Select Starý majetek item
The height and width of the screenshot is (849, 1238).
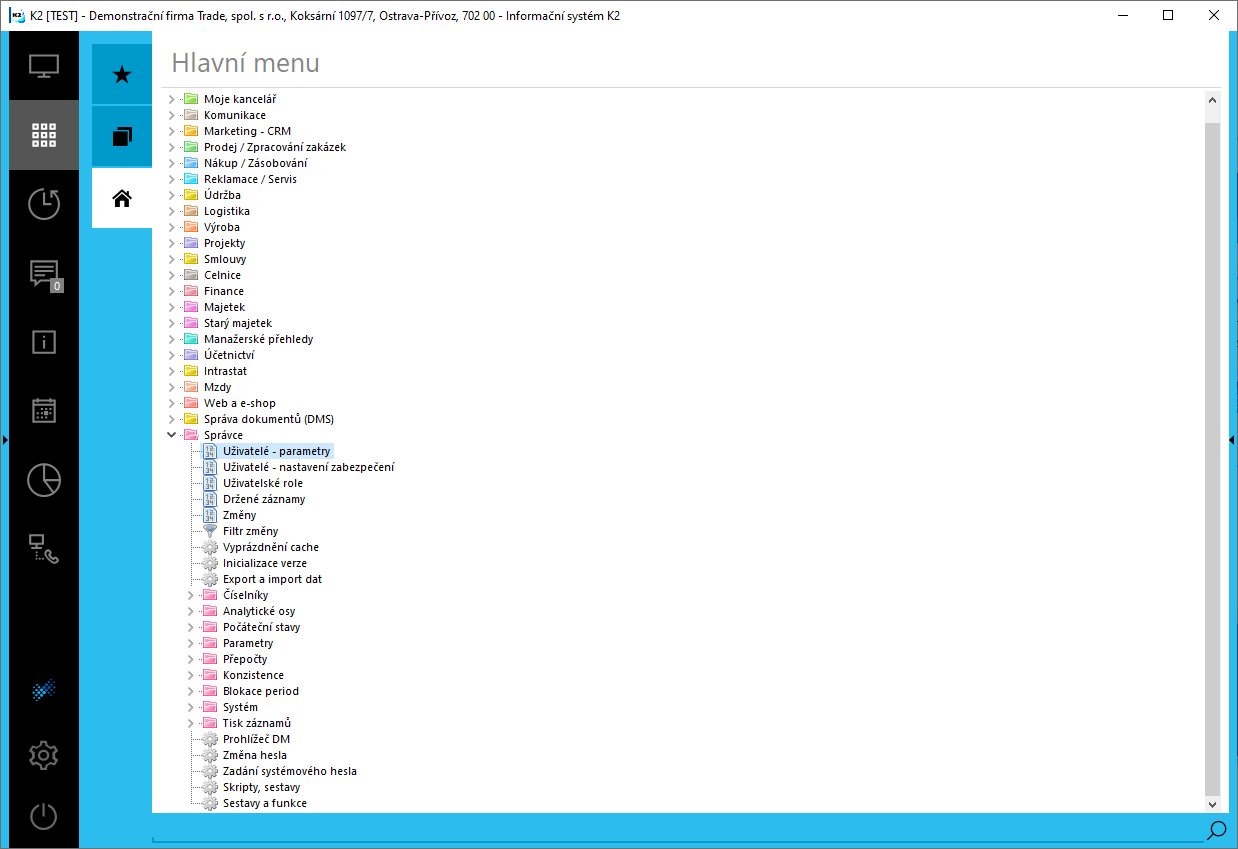click(x=238, y=323)
